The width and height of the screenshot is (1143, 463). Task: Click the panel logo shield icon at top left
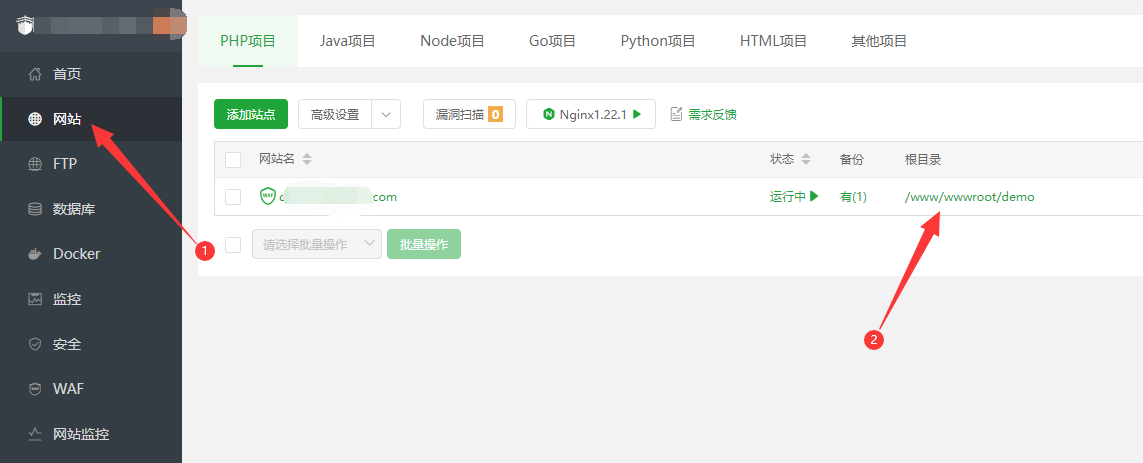25,26
